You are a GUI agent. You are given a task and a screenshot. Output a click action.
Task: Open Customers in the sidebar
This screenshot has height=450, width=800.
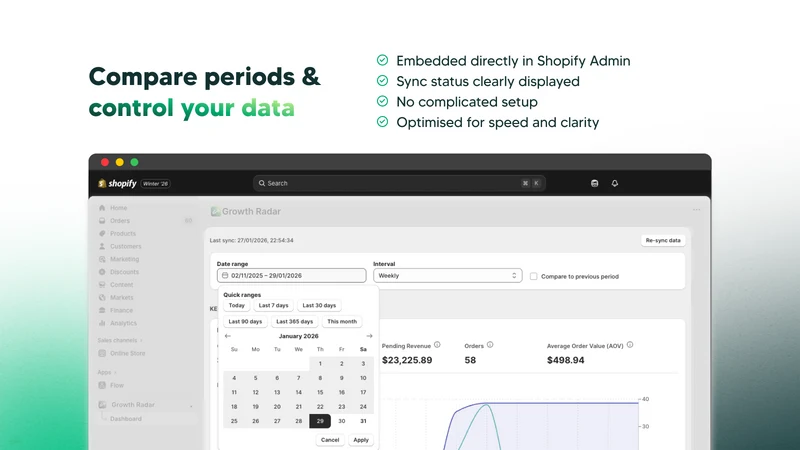126,246
